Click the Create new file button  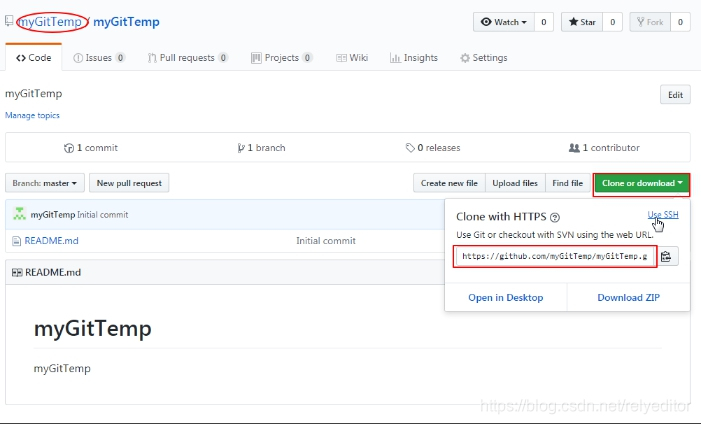[449, 183]
